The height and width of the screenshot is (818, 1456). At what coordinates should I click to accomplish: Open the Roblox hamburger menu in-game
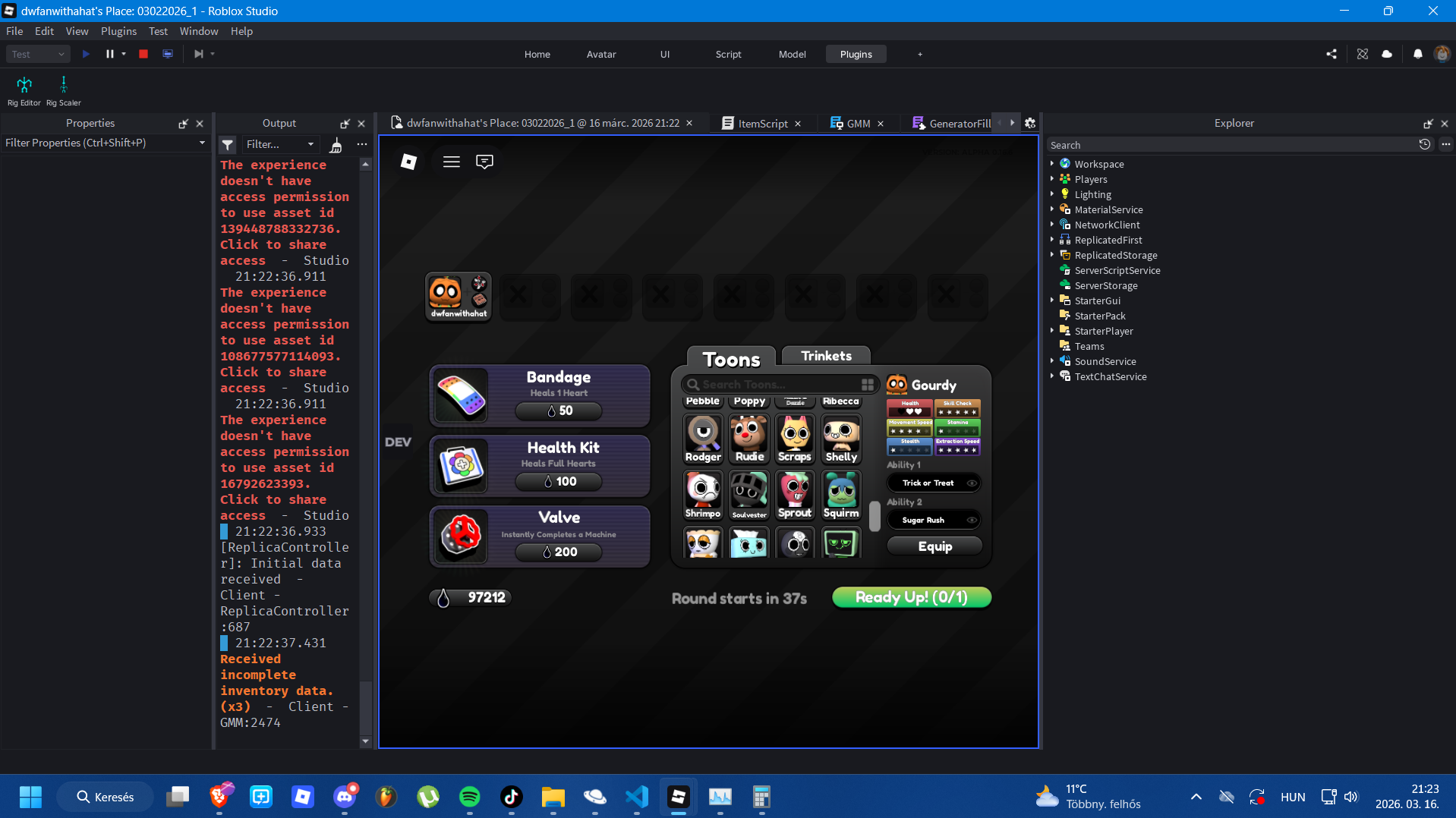pyautogui.click(x=451, y=162)
